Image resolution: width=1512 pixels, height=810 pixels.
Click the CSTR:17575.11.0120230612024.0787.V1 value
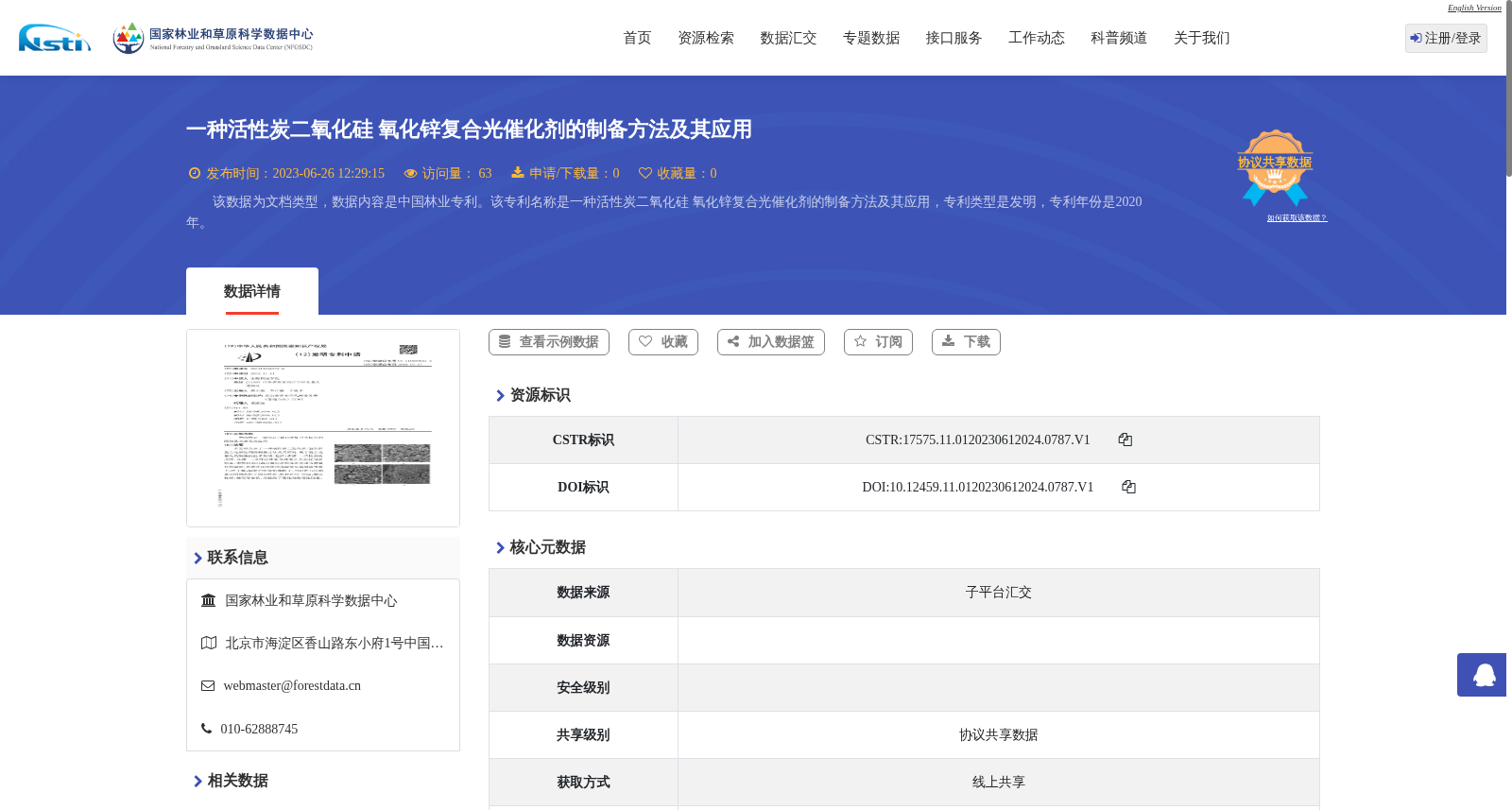tap(978, 440)
